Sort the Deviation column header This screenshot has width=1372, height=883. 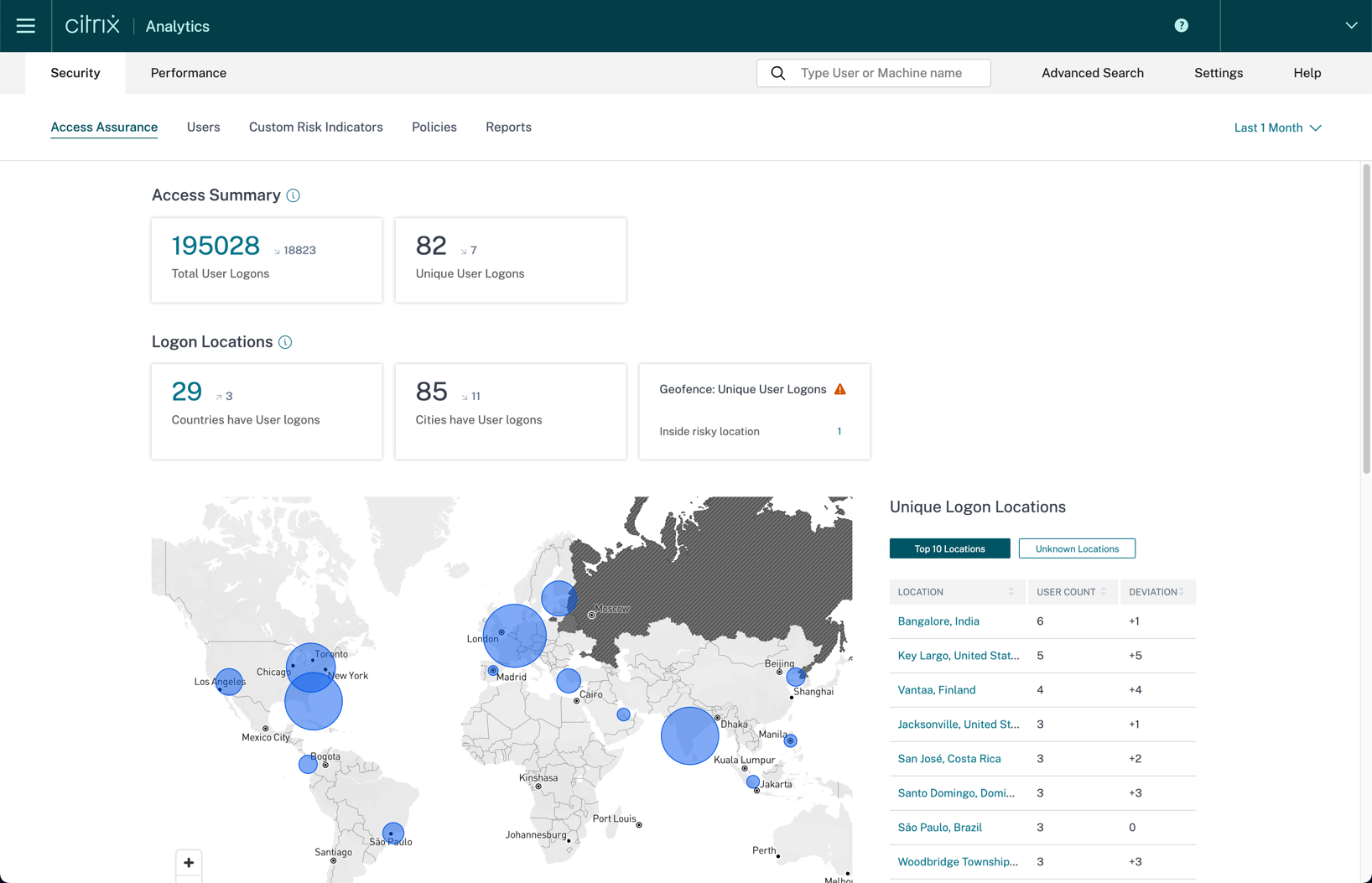1181,592
